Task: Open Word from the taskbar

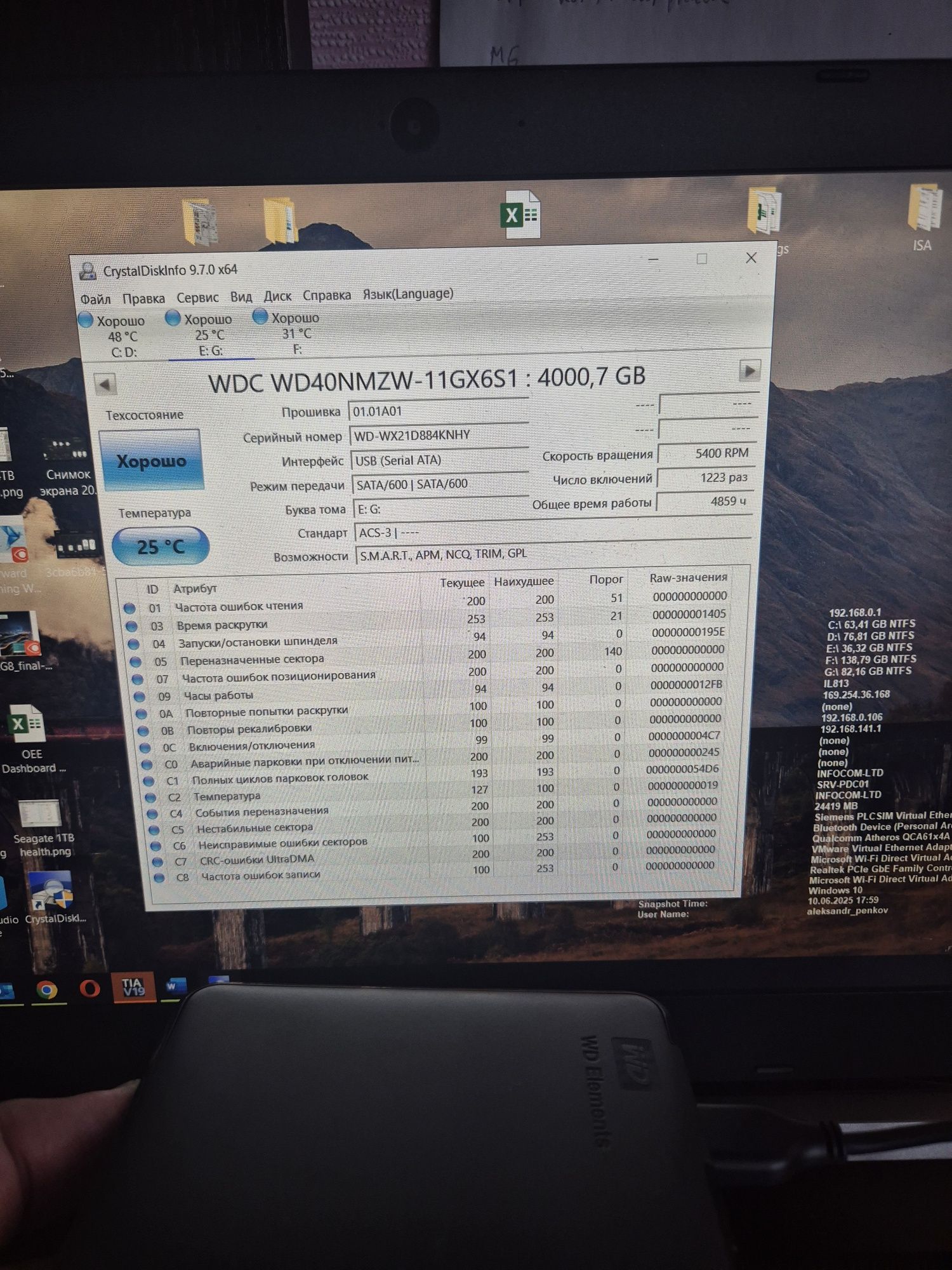Action: (x=175, y=987)
